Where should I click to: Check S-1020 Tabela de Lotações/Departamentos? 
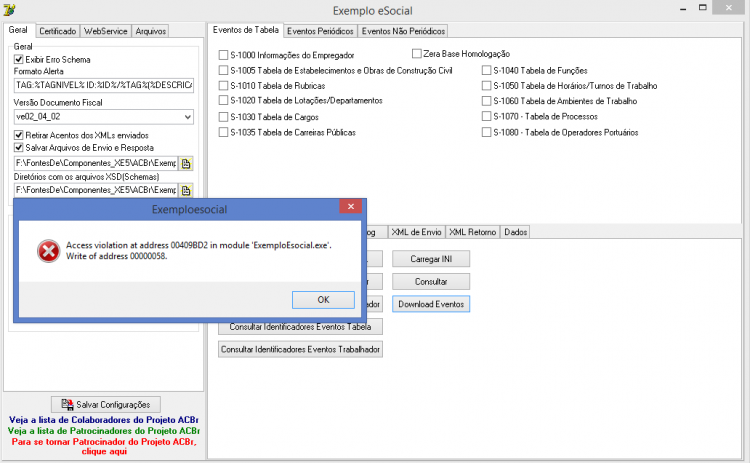pos(223,100)
